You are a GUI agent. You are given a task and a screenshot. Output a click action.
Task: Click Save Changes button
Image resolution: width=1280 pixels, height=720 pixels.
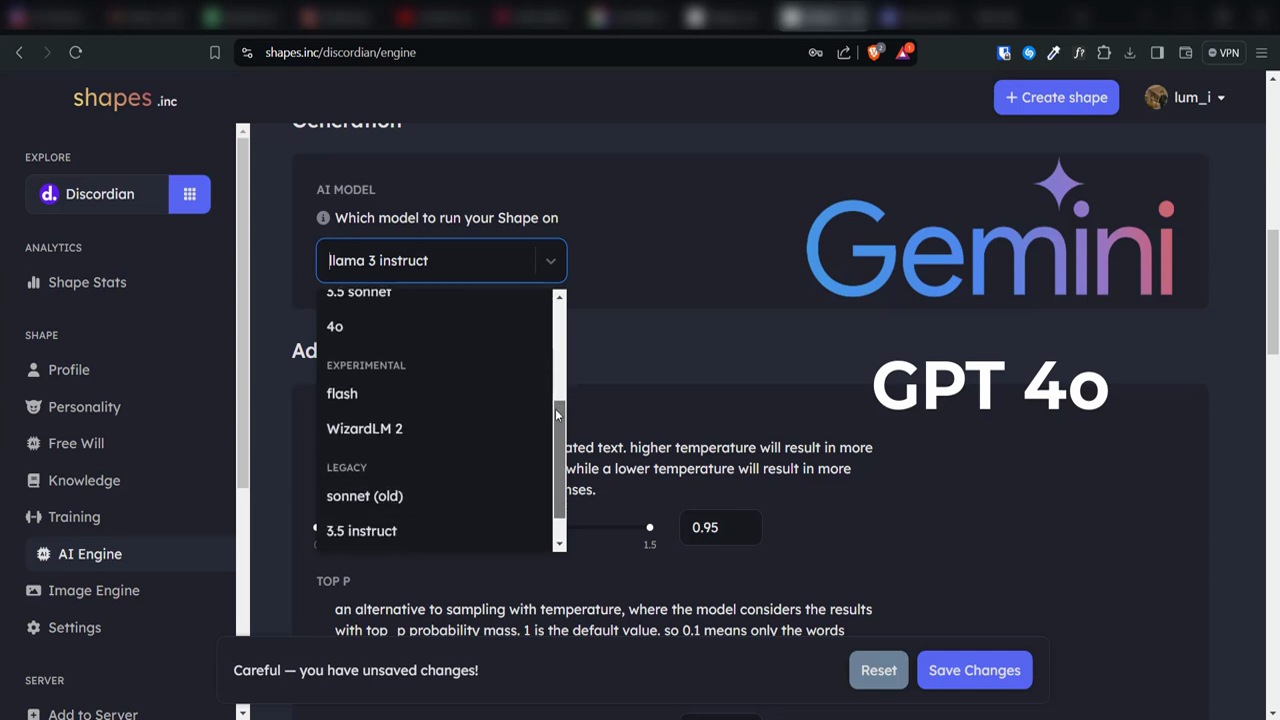point(974,670)
